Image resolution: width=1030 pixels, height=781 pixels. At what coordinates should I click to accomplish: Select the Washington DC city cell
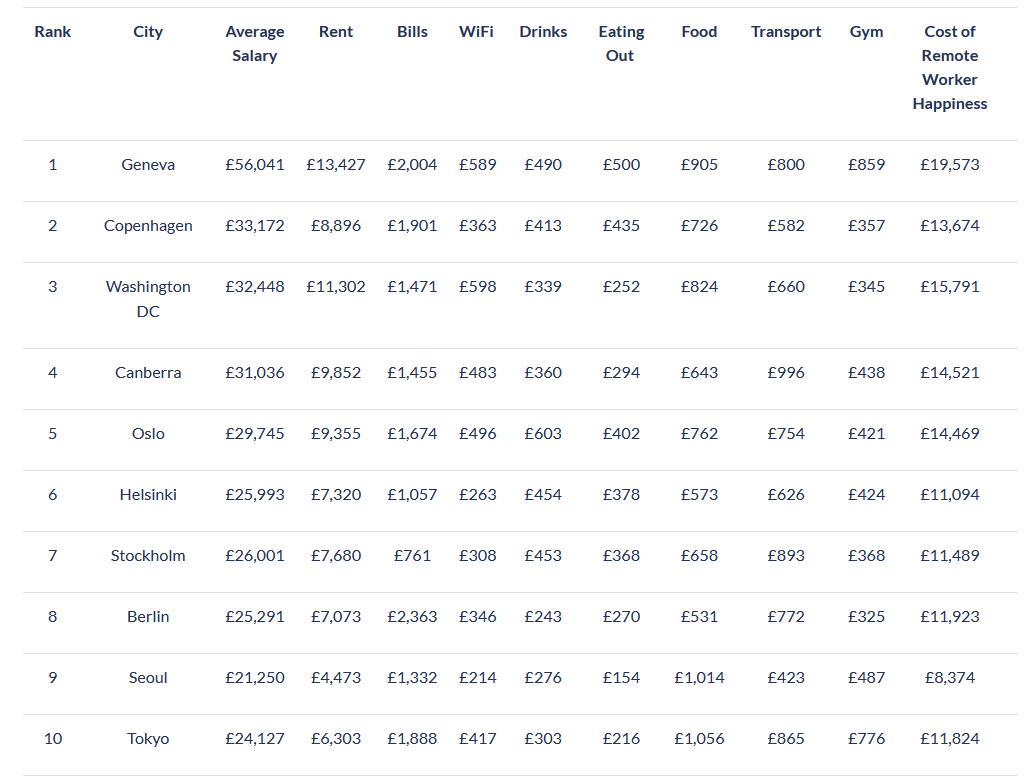point(148,299)
